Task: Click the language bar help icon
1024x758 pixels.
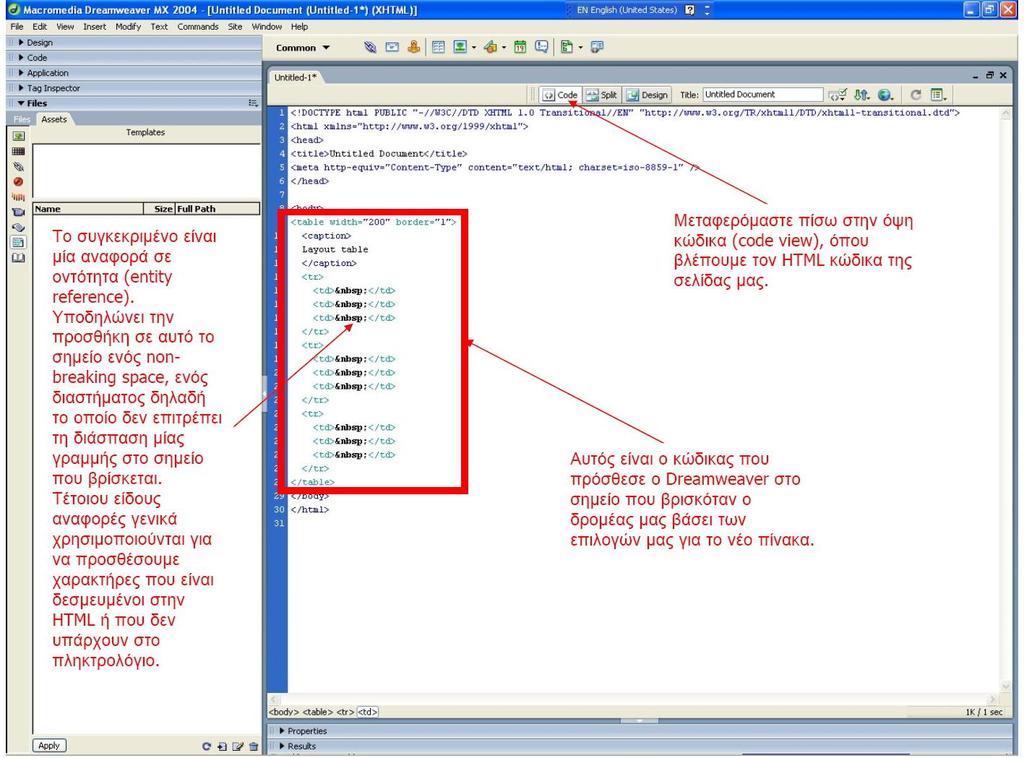Action: pyautogui.click(x=690, y=10)
